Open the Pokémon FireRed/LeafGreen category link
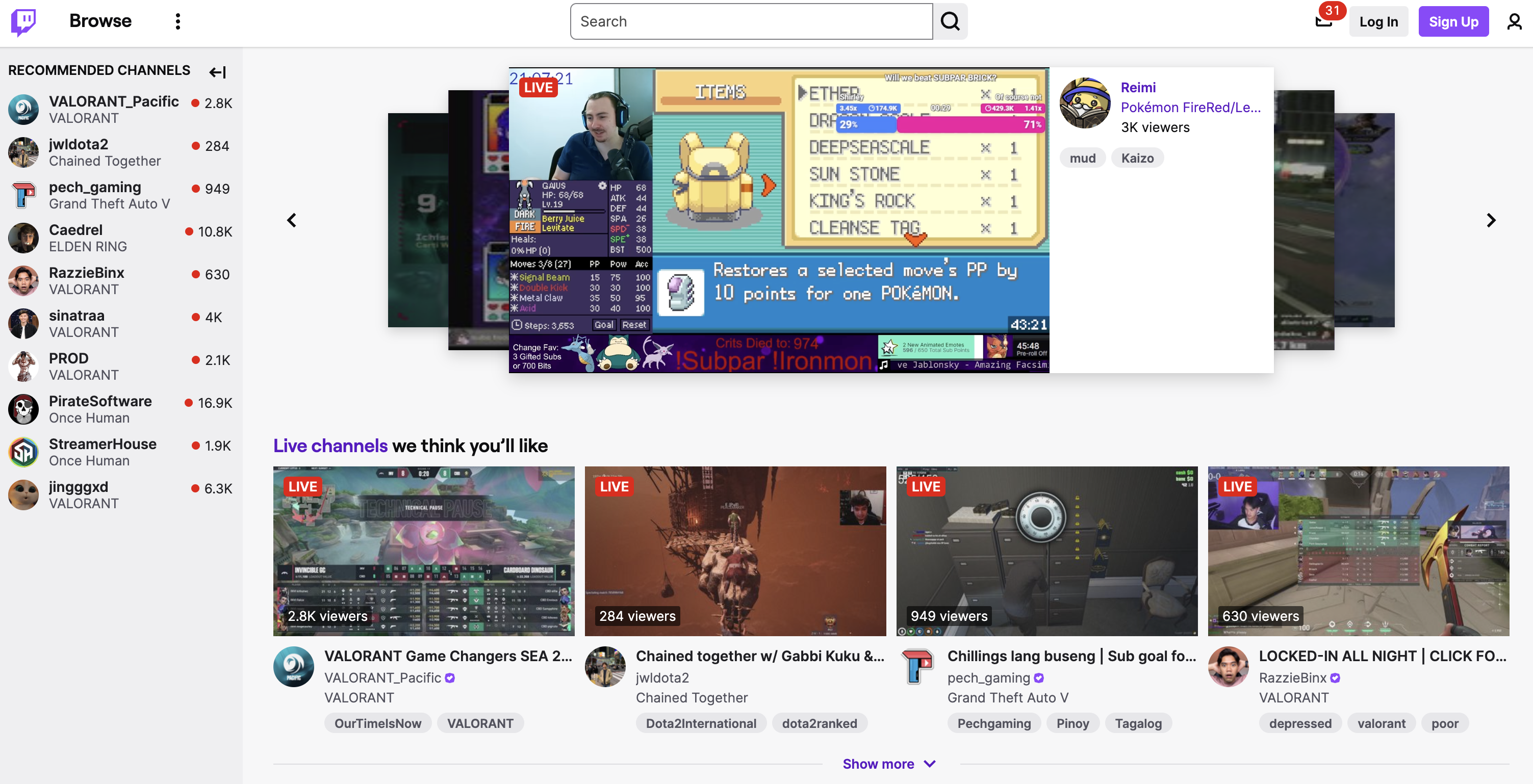Viewport: 1533px width, 784px height. [x=1190, y=107]
